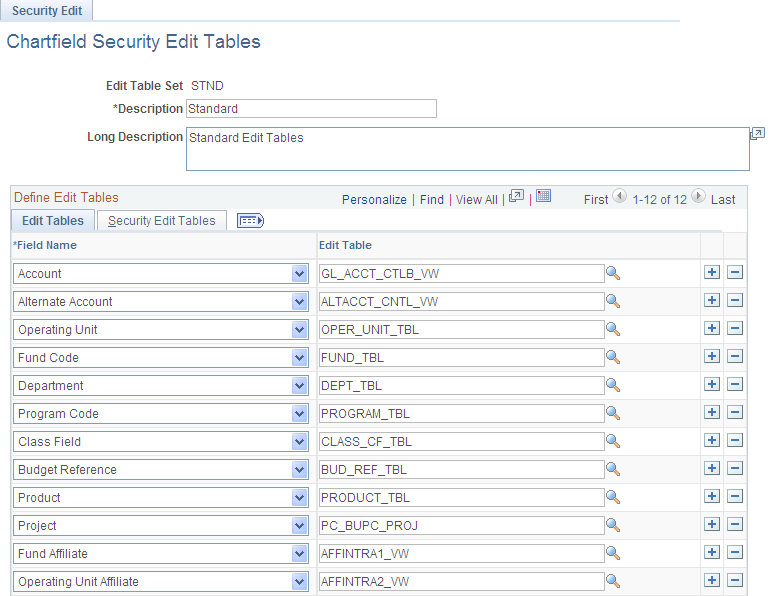Image resolution: width=771 pixels, height=596 pixels.
Task: Open lookup for PC_BUPC_PROJ edit table
Action: [613, 525]
